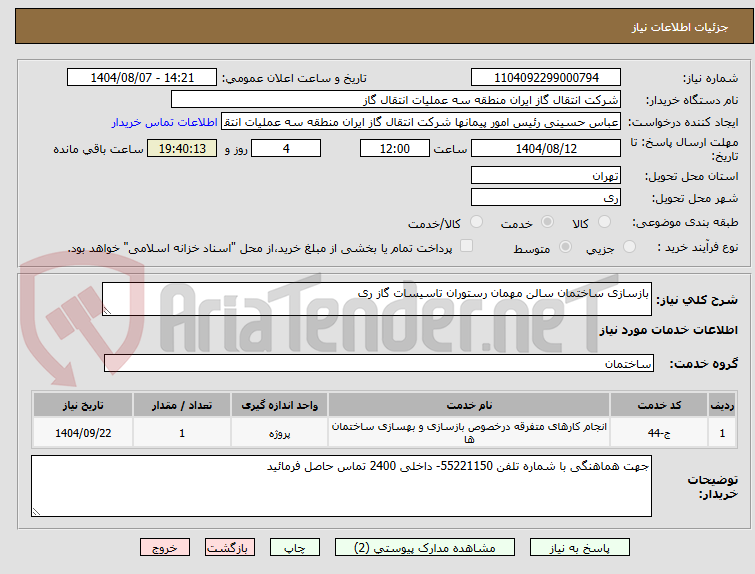Click the توضیحات خریدار notes textarea
The width and height of the screenshot is (755, 574).
click(x=341, y=486)
